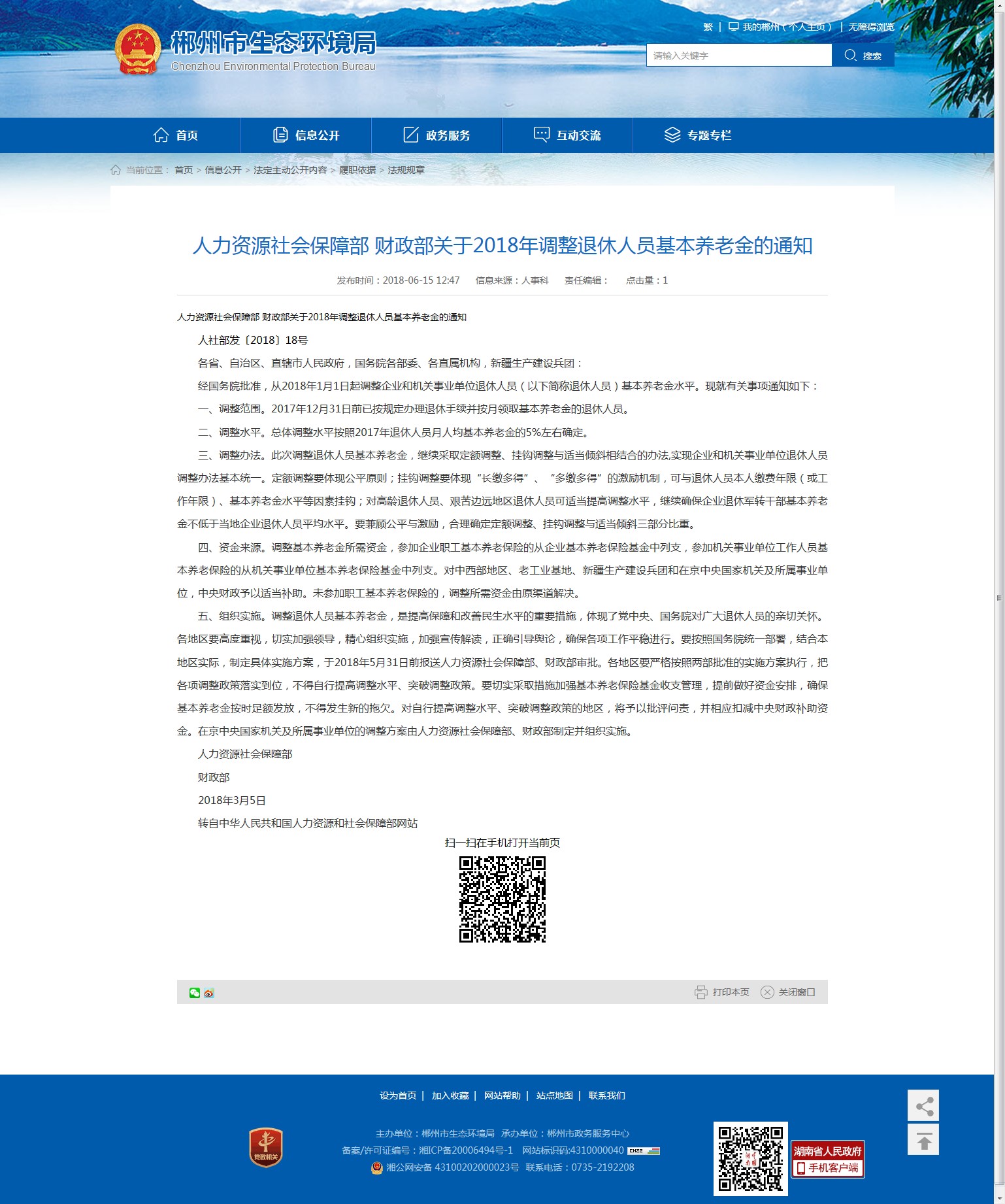This screenshot has height=1204, width=1005.
Task: Share via the WeChat icon
Action: pyautogui.click(x=195, y=993)
